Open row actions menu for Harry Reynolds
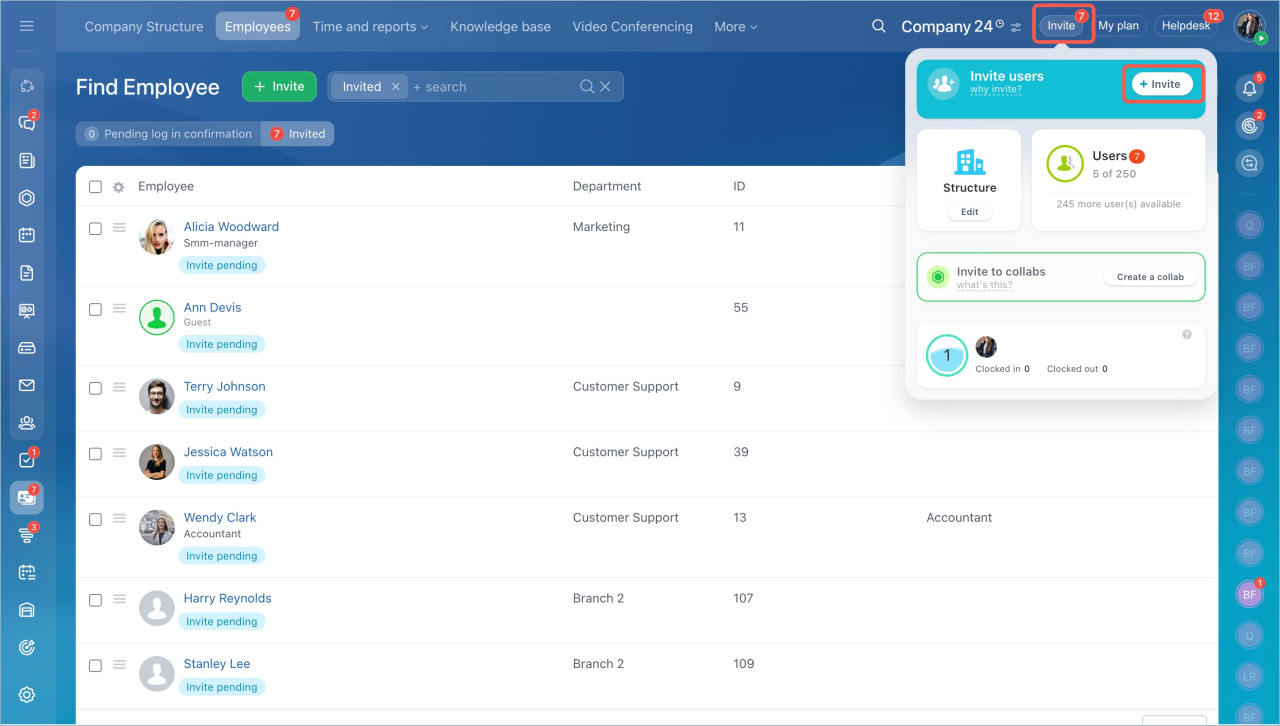Viewport: 1280px width, 726px height. pos(119,599)
